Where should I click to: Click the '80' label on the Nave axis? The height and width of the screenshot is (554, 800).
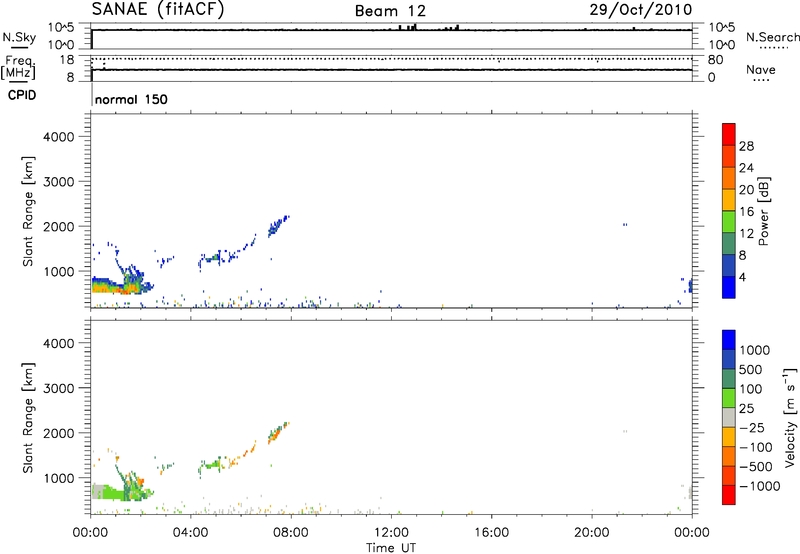coord(715,60)
